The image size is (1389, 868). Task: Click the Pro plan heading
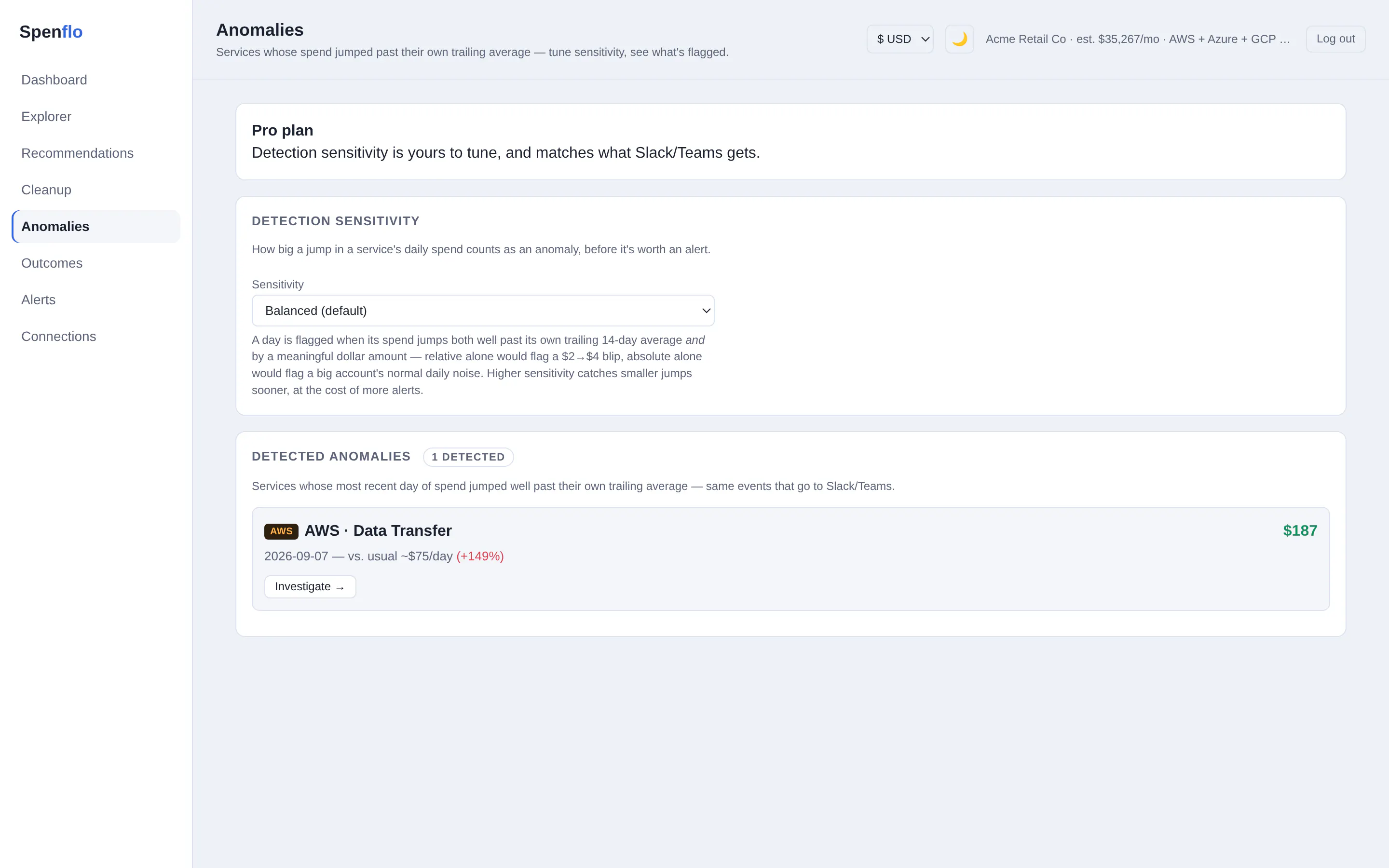click(x=283, y=130)
